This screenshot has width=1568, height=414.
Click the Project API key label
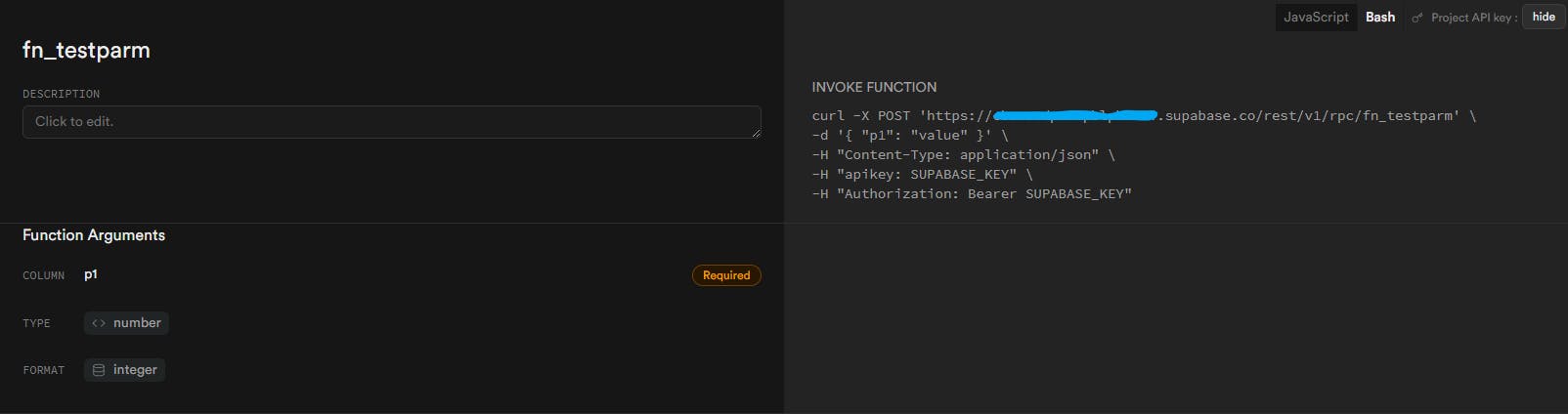pyautogui.click(x=1473, y=18)
